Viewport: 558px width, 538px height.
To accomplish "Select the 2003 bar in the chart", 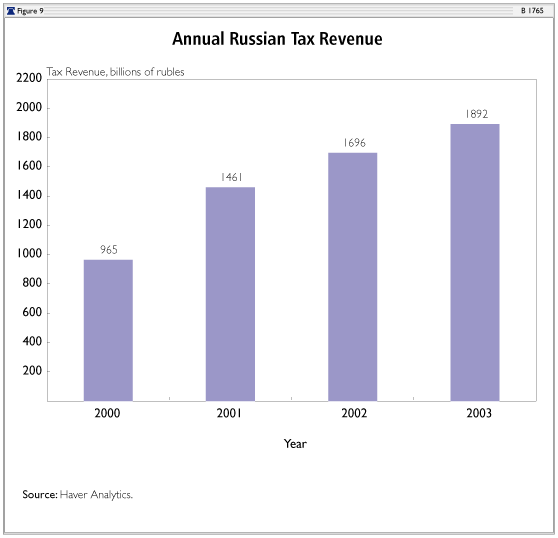I will coord(475,263).
